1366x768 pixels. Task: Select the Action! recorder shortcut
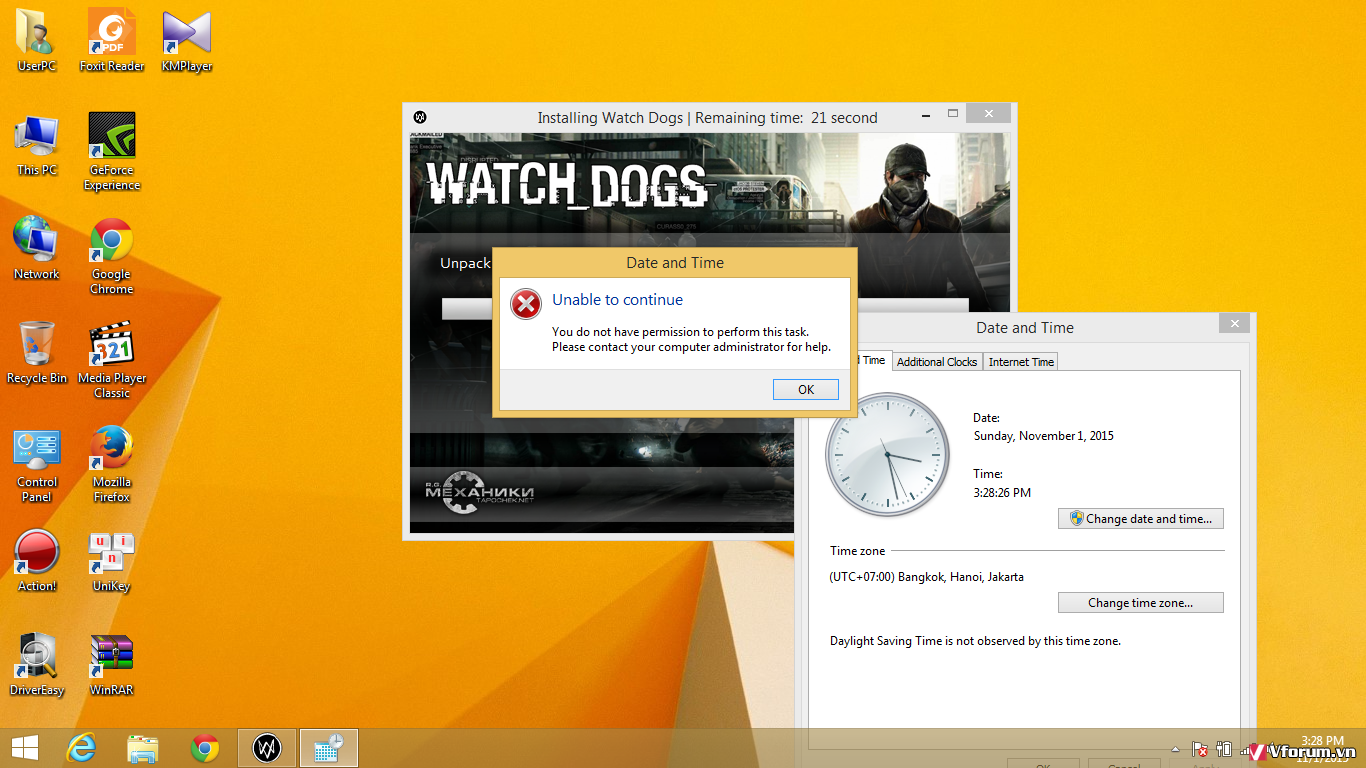[x=37, y=560]
